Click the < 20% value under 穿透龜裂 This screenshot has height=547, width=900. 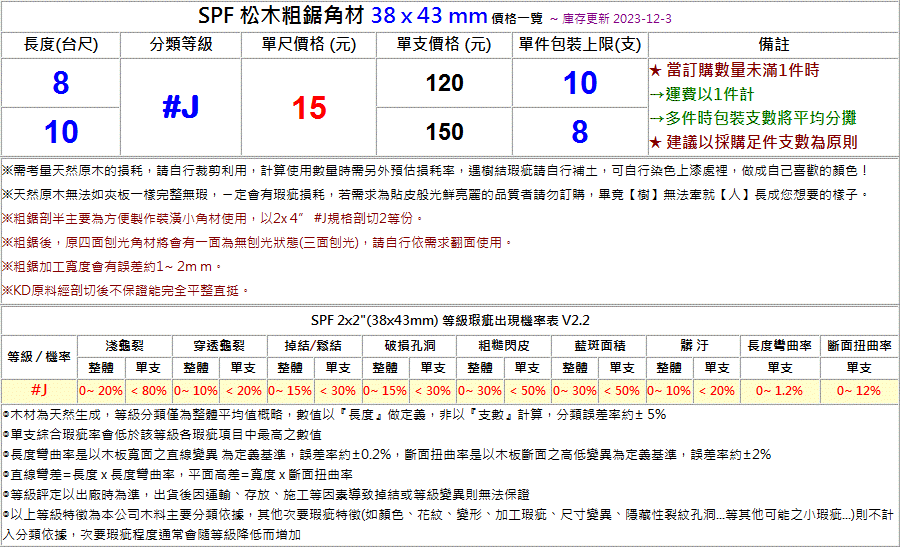243,391
